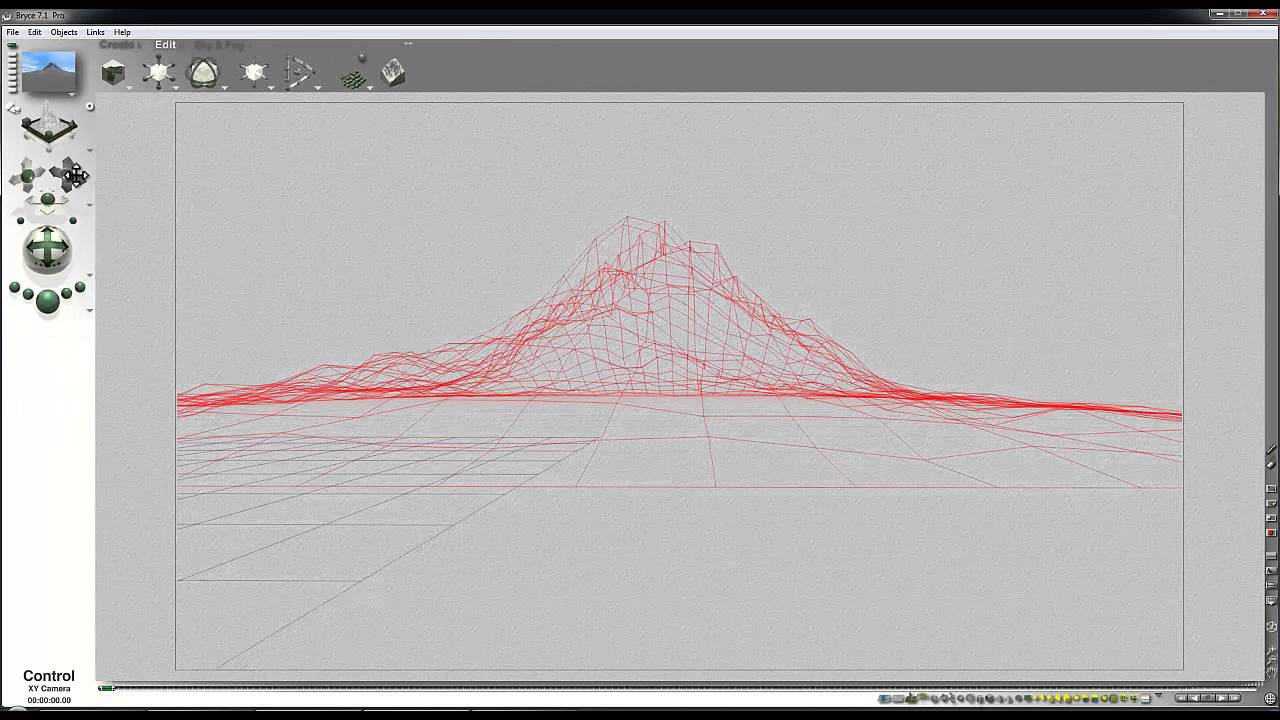
Task: Expand the View Control options triangle
Action: click(x=90, y=150)
